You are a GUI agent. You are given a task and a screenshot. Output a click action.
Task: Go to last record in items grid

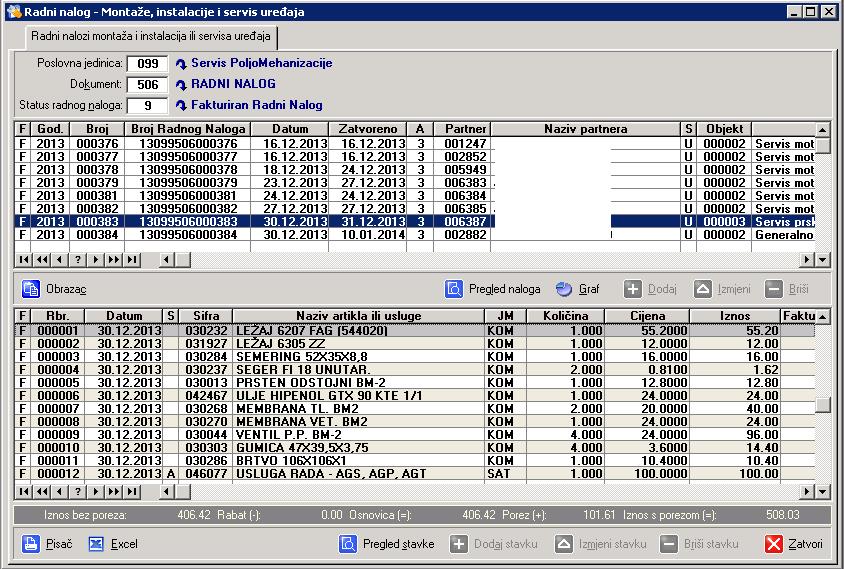click(x=132, y=491)
